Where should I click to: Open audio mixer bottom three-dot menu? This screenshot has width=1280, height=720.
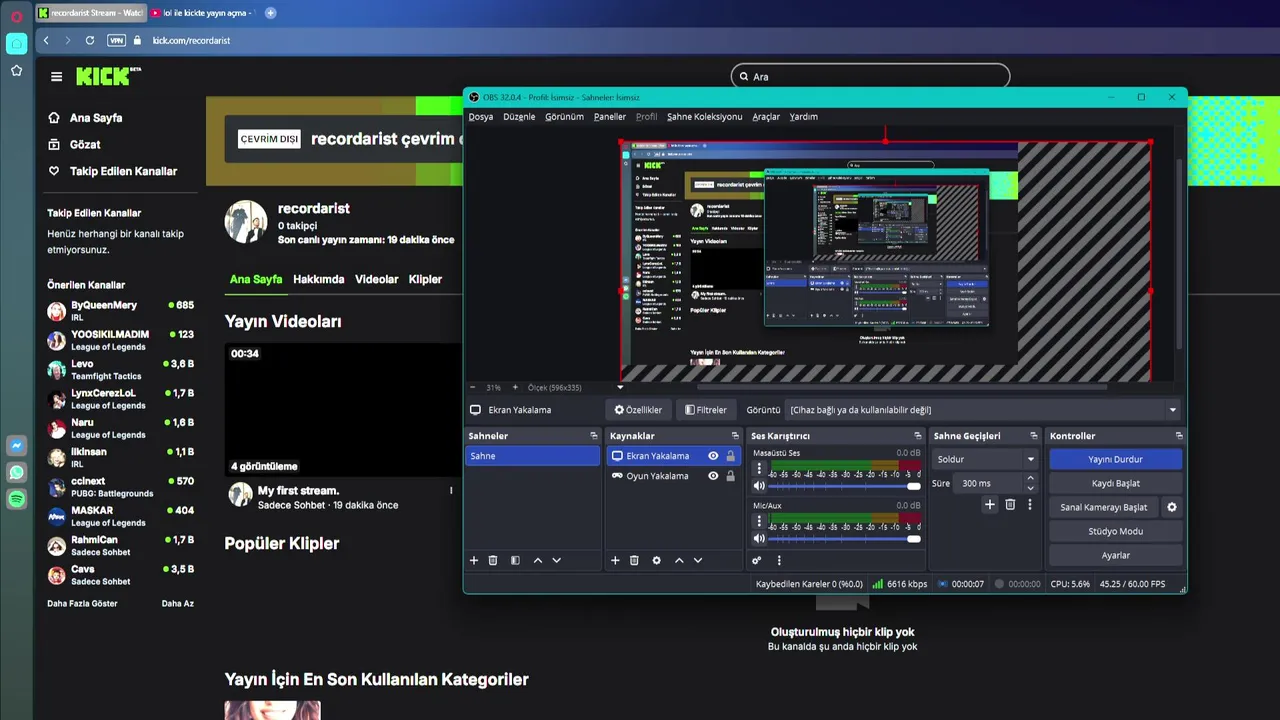click(779, 560)
